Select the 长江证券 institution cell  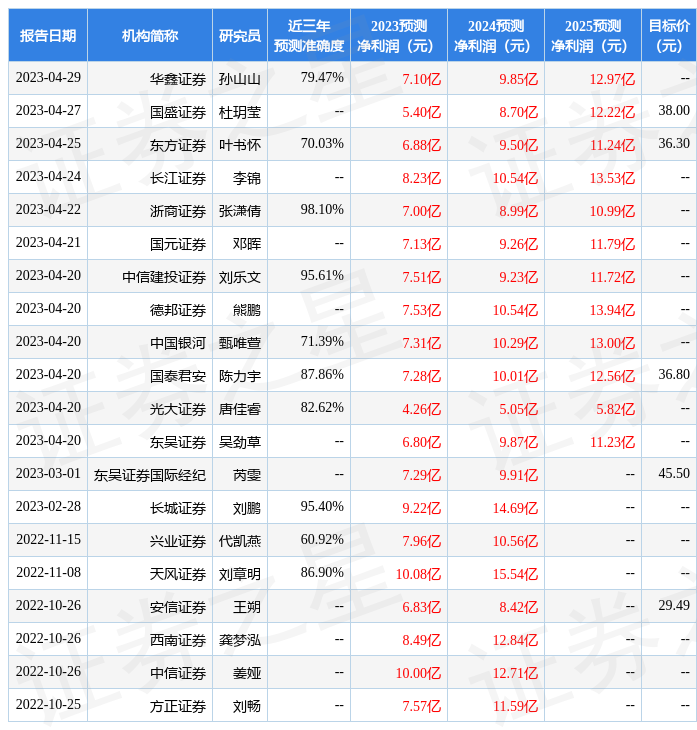[x=149, y=177]
